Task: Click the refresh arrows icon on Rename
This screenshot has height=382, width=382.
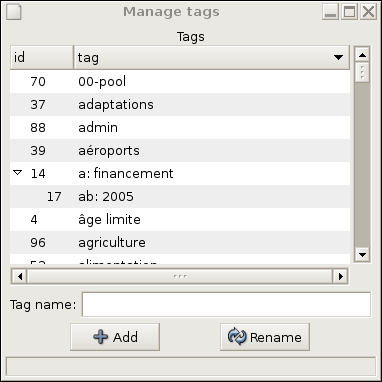Action: [237, 337]
